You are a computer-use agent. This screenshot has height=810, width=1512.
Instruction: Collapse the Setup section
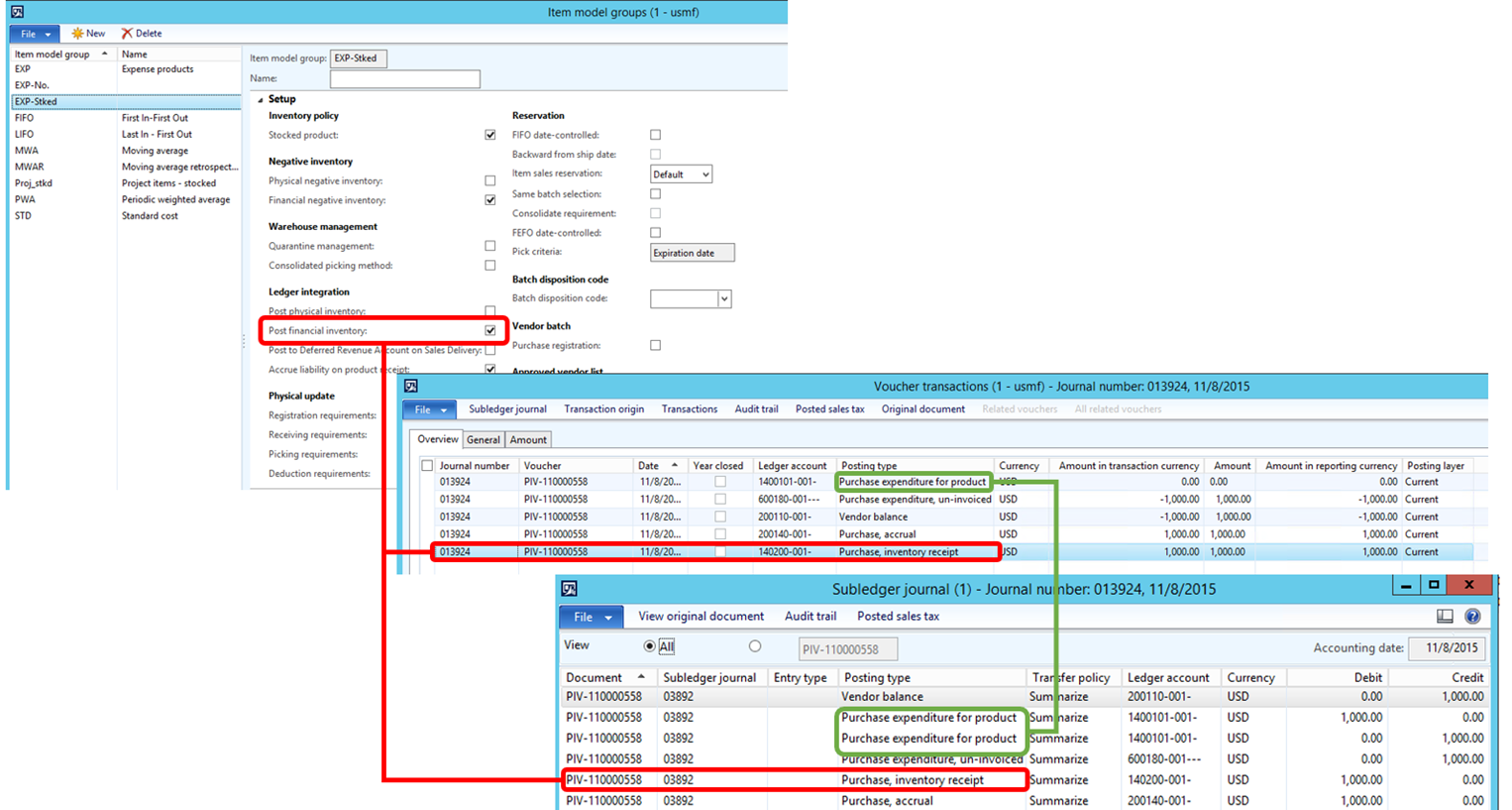coord(261,99)
